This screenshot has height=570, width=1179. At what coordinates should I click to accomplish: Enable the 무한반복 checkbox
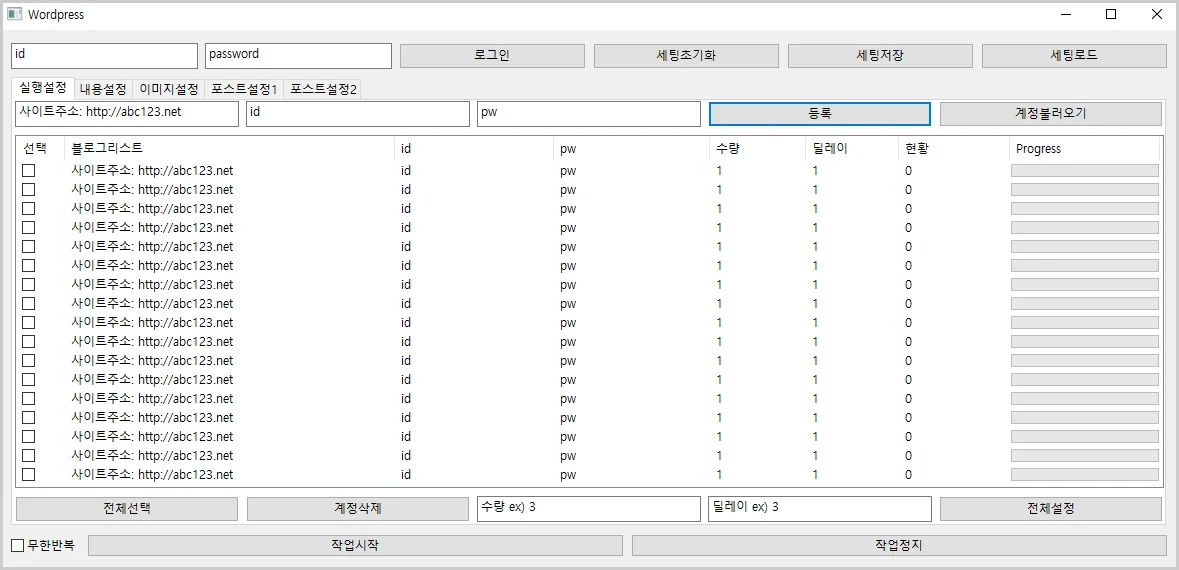(18, 545)
